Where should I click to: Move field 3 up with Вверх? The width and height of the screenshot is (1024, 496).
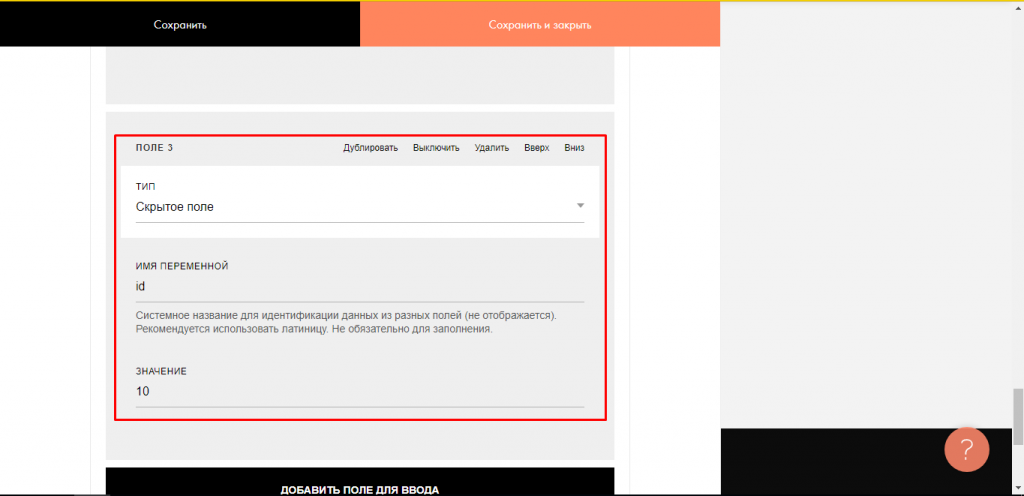(537, 148)
